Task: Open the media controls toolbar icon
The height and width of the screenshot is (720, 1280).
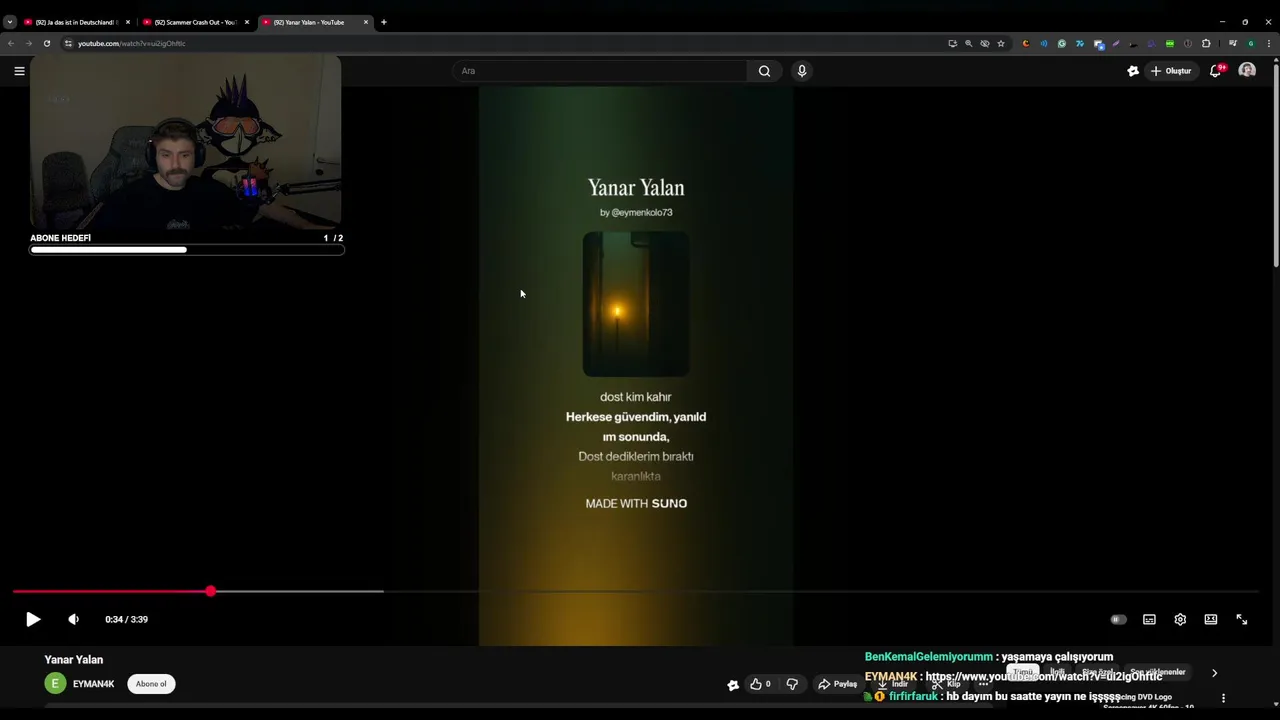Action: [1232, 43]
